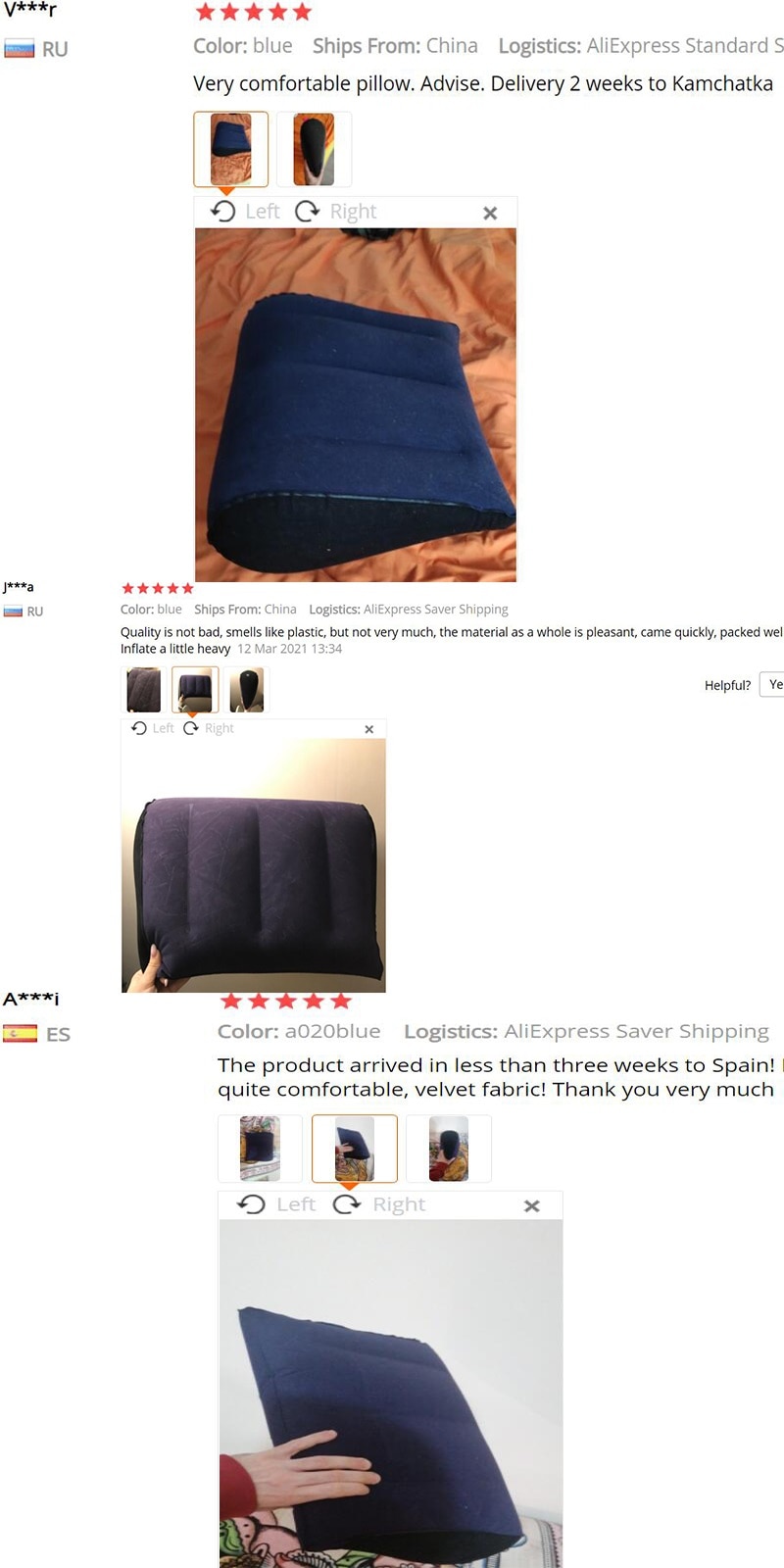Select first thumbnail in V***r's review
This screenshot has height=1568, width=784.
pyautogui.click(x=230, y=149)
